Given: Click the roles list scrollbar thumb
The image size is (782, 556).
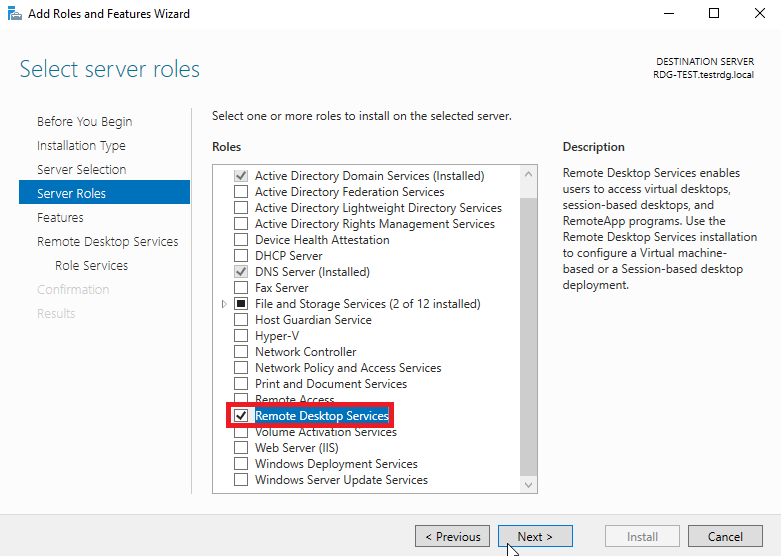Looking at the screenshot, I should pyautogui.click(x=529, y=336).
